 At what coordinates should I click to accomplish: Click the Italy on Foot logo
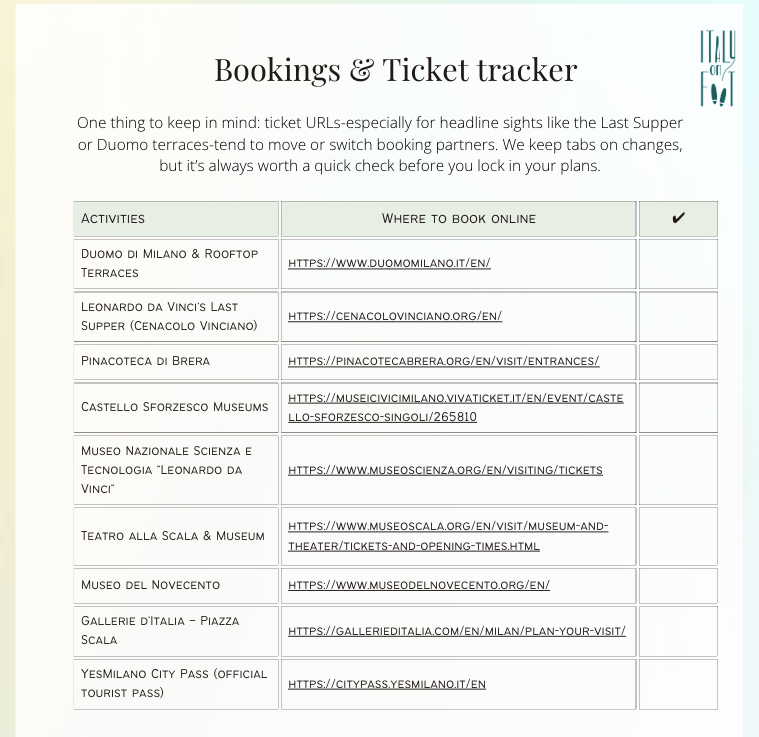[717, 68]
